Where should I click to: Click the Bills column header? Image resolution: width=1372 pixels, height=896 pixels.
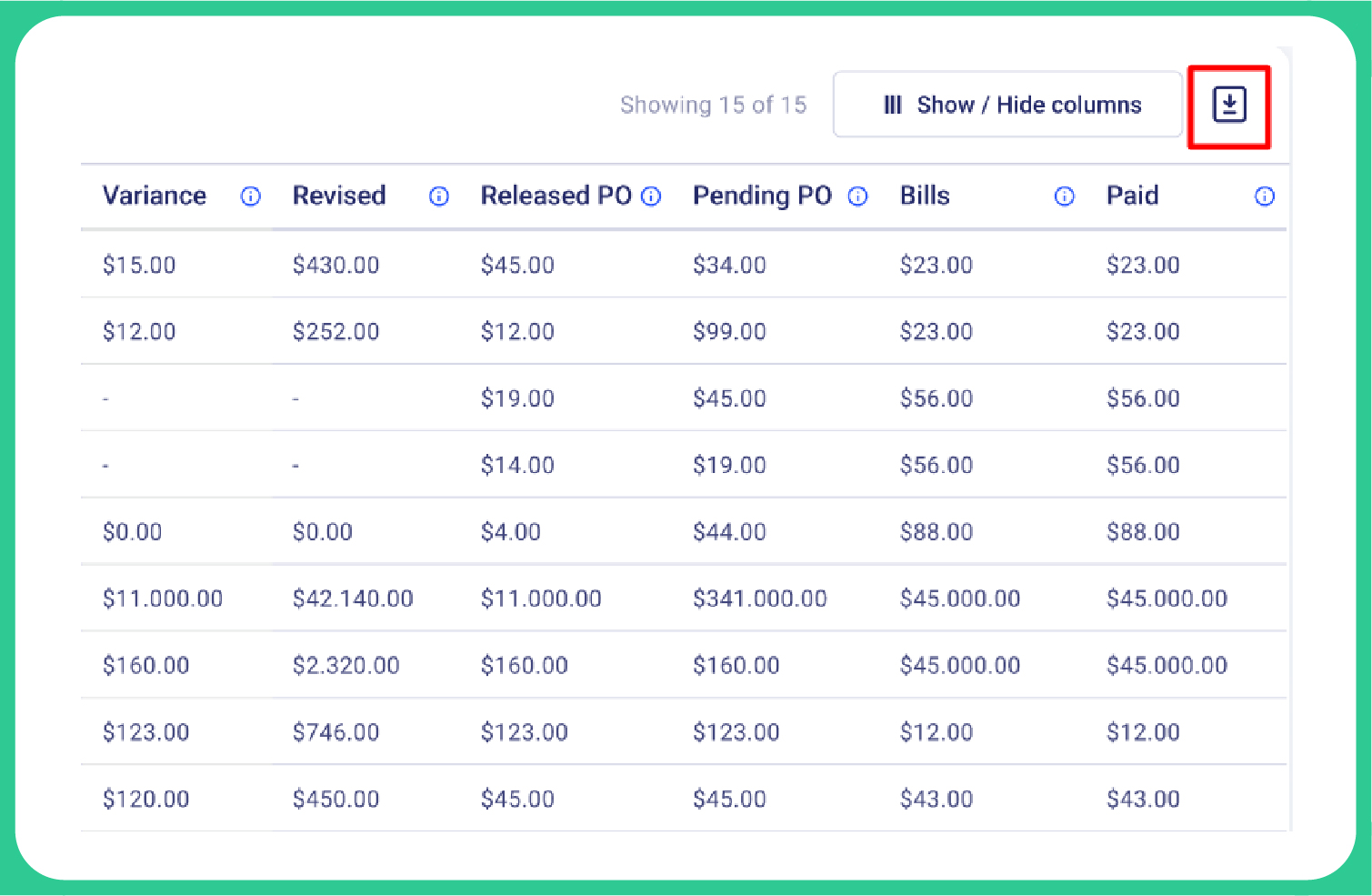[925, 196]
